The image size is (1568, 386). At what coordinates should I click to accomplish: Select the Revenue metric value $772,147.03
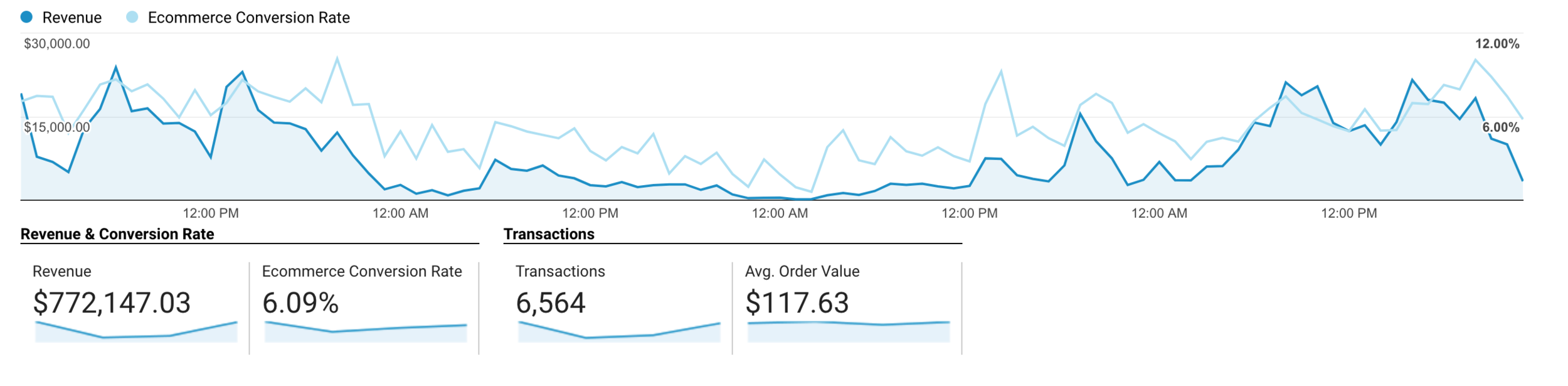(112, 303)
